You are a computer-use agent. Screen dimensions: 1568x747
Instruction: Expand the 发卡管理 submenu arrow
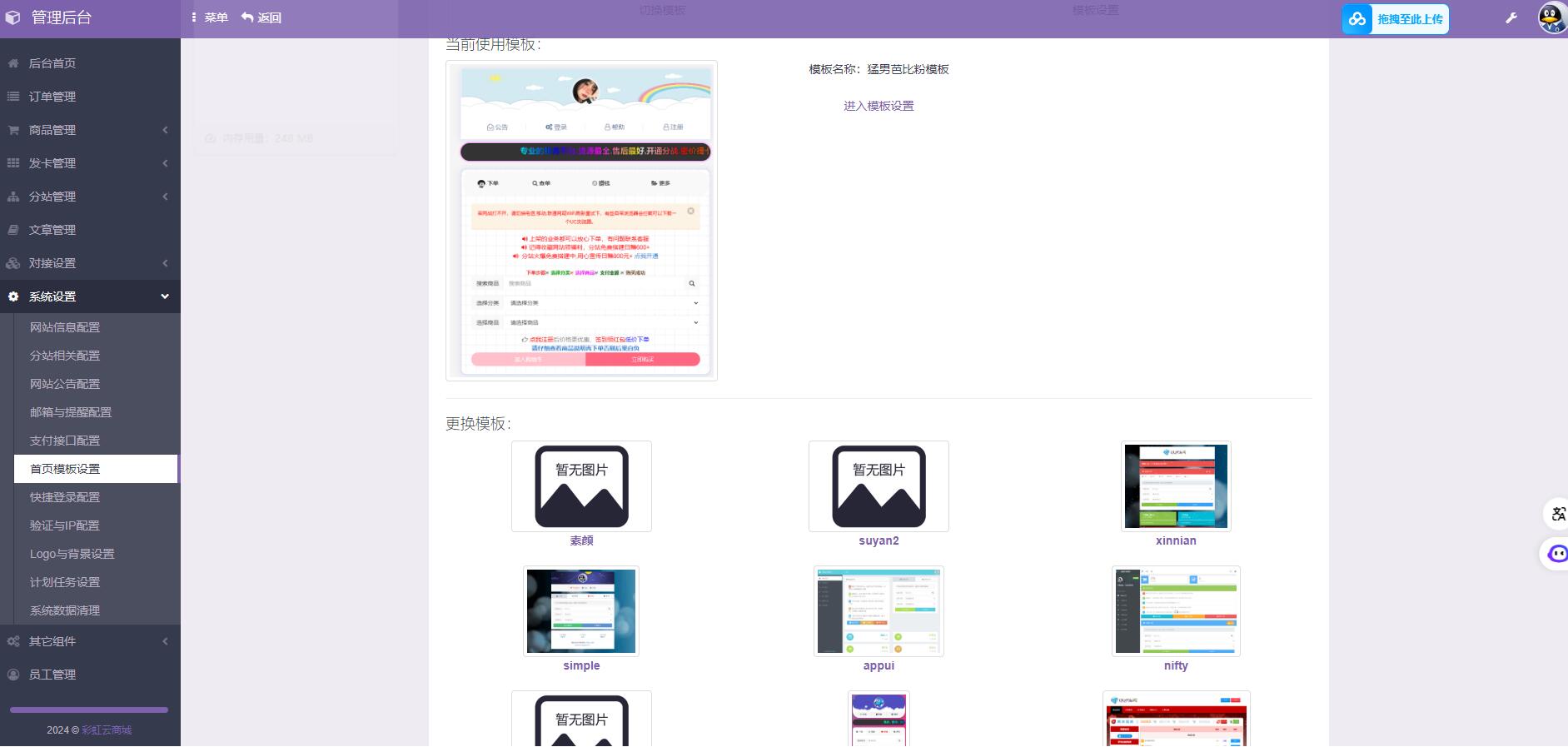(165, 163)
